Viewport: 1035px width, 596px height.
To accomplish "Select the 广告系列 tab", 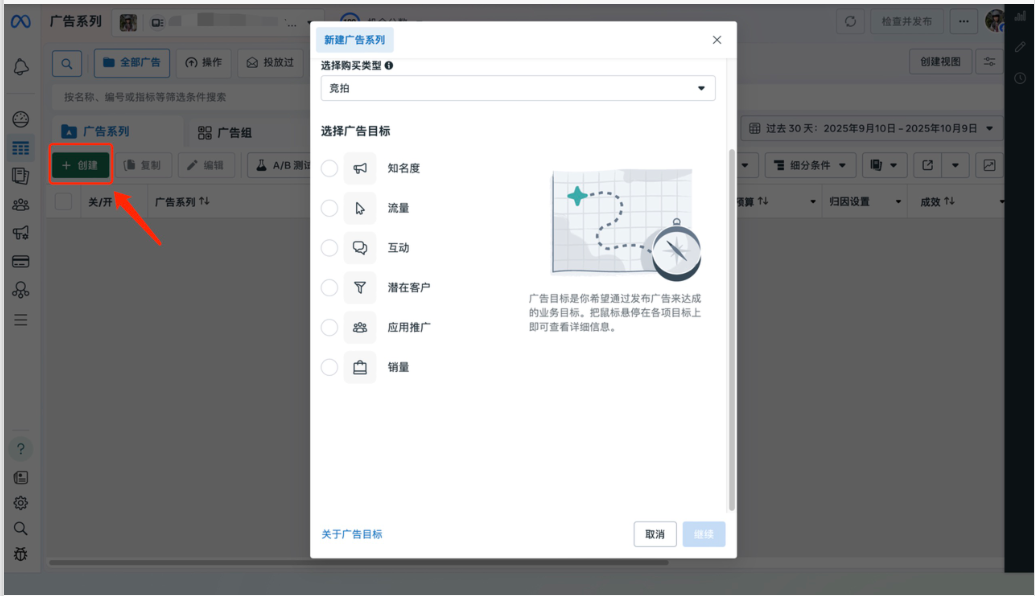I will point(105,131).
